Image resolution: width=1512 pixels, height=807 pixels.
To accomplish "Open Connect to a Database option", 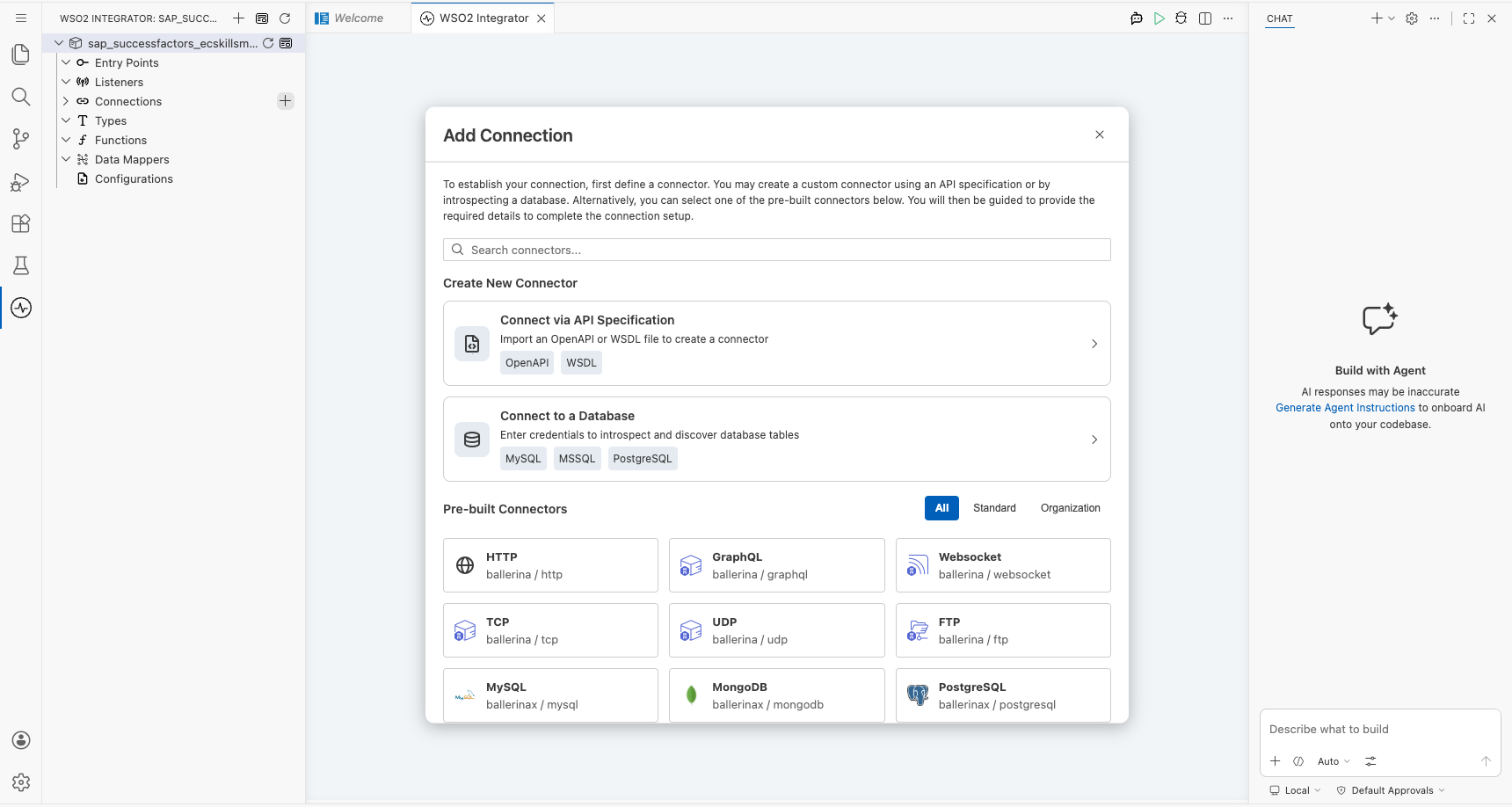I will 777,440.
